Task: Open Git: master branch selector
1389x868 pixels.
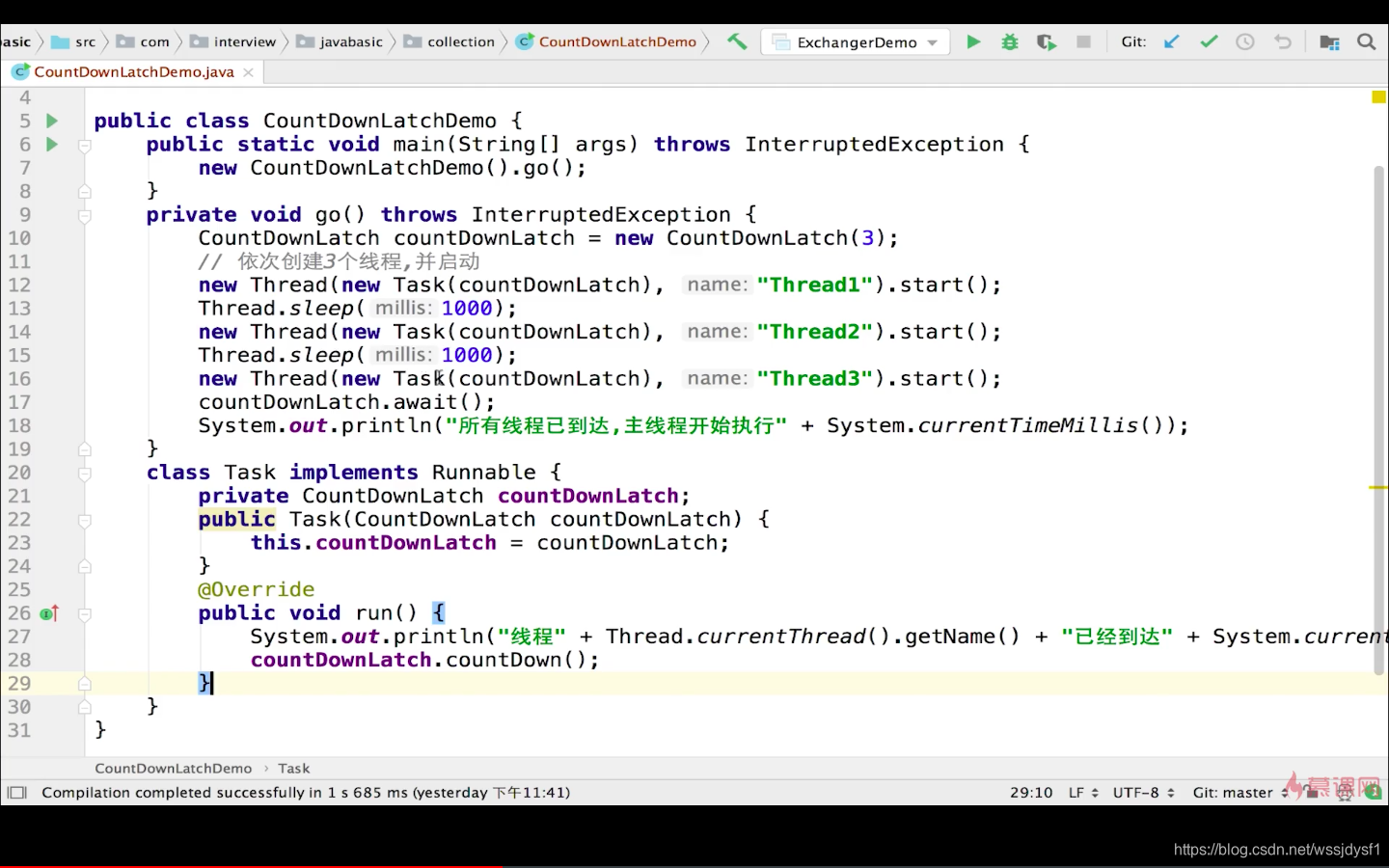Action: [x=1240, y=793]
